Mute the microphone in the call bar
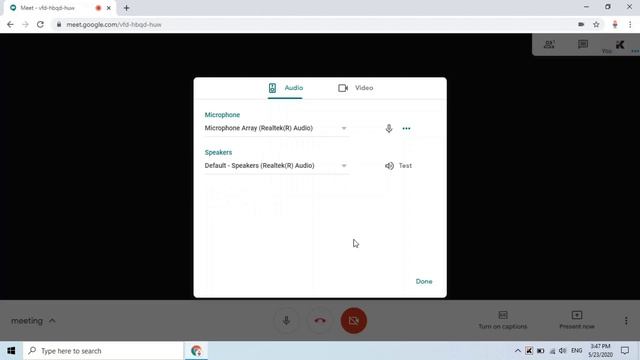The width and height of the screenshot is (640, 360). point(286,320)
